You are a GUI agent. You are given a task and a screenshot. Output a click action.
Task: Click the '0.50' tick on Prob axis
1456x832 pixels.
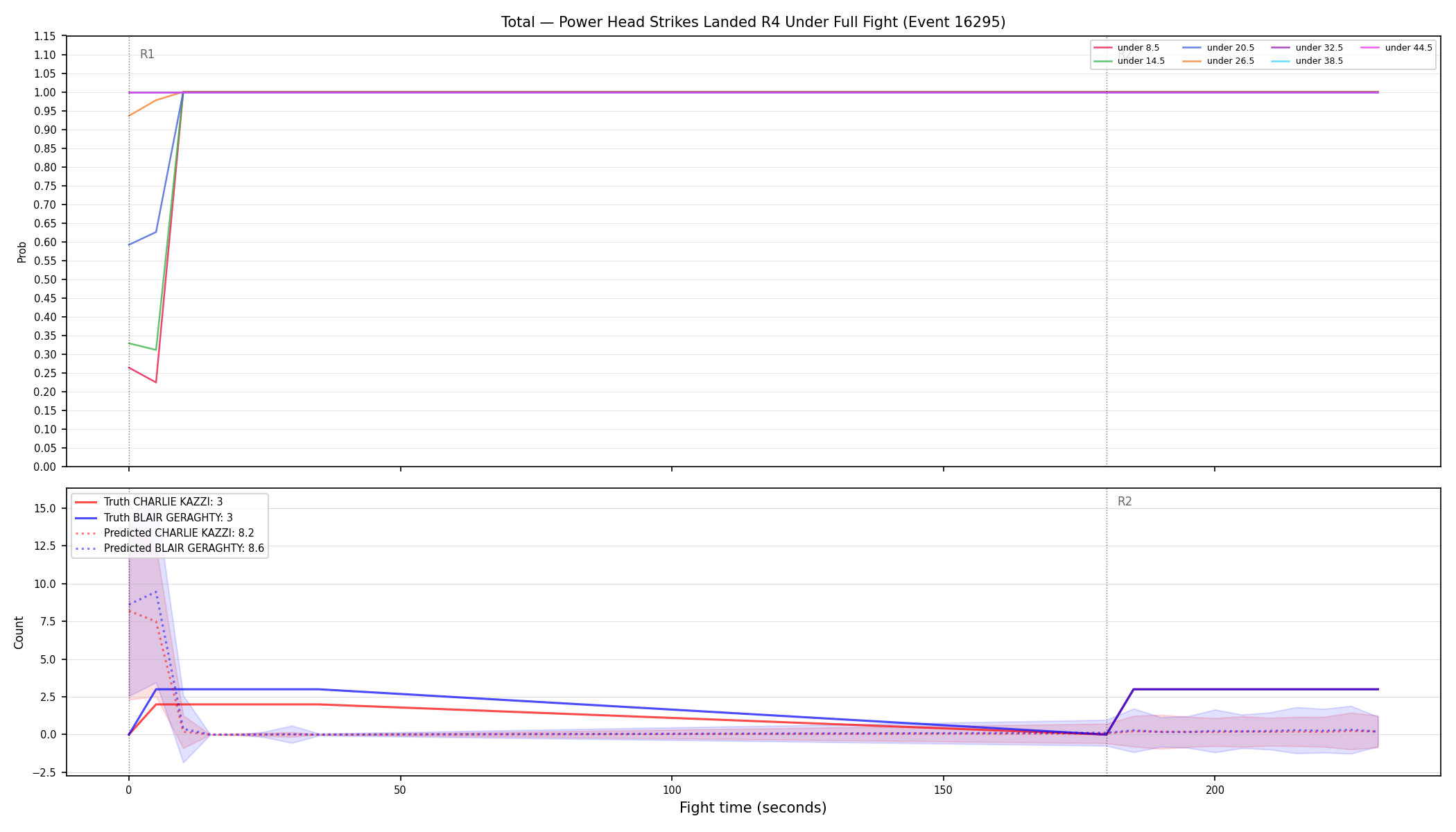[45, 279]
